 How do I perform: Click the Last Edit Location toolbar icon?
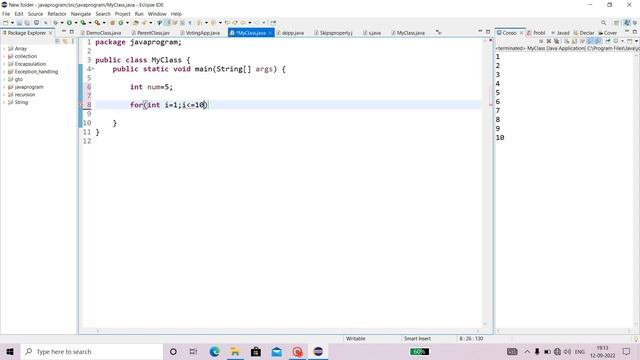coord(227,23)
